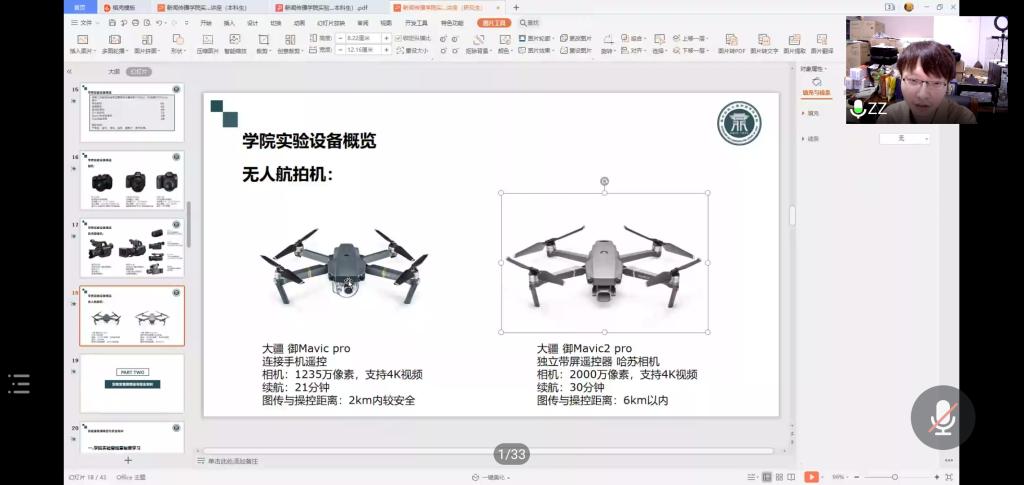Click the Picture Translate (图片翻译) icon
Screen dimensions: 1024x485
coord(821,43)
